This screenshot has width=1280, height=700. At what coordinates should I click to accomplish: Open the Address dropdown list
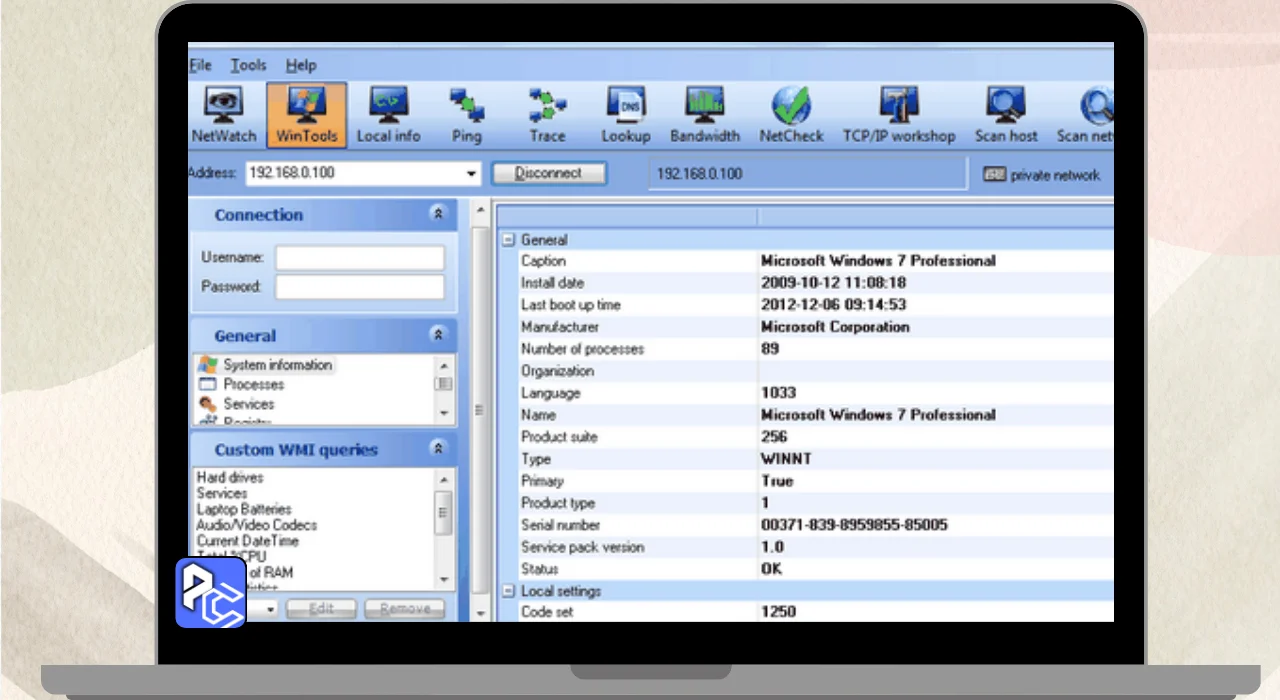click(x=471, y=174)
